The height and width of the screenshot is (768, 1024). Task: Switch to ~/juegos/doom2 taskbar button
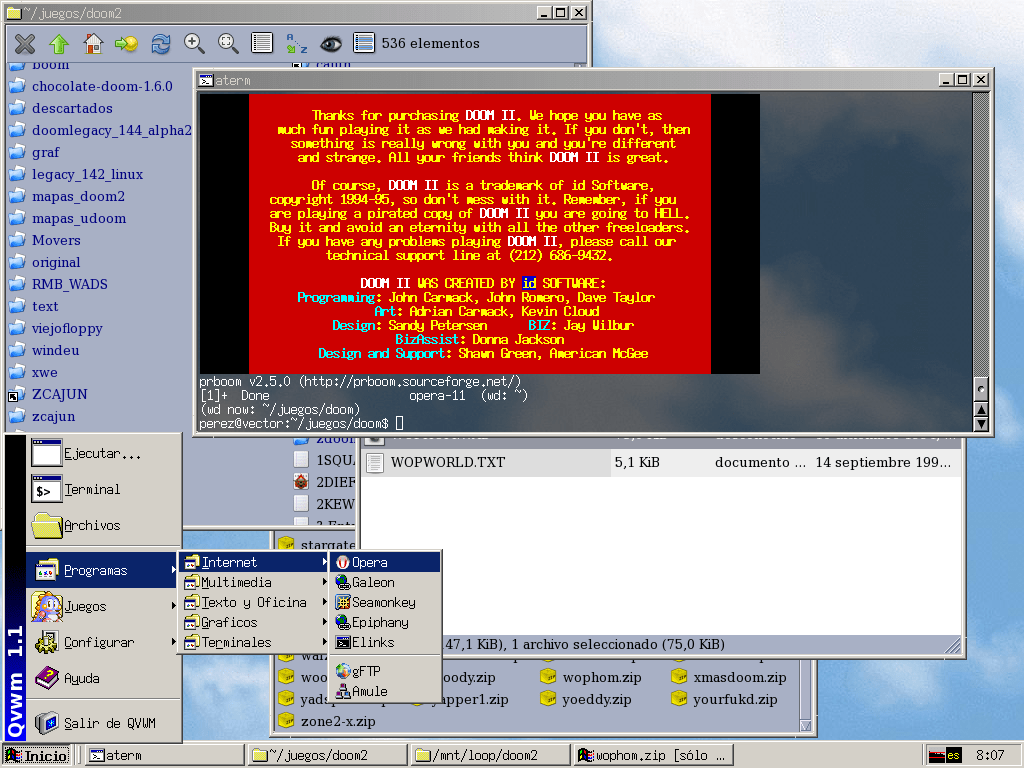(328, 756)
